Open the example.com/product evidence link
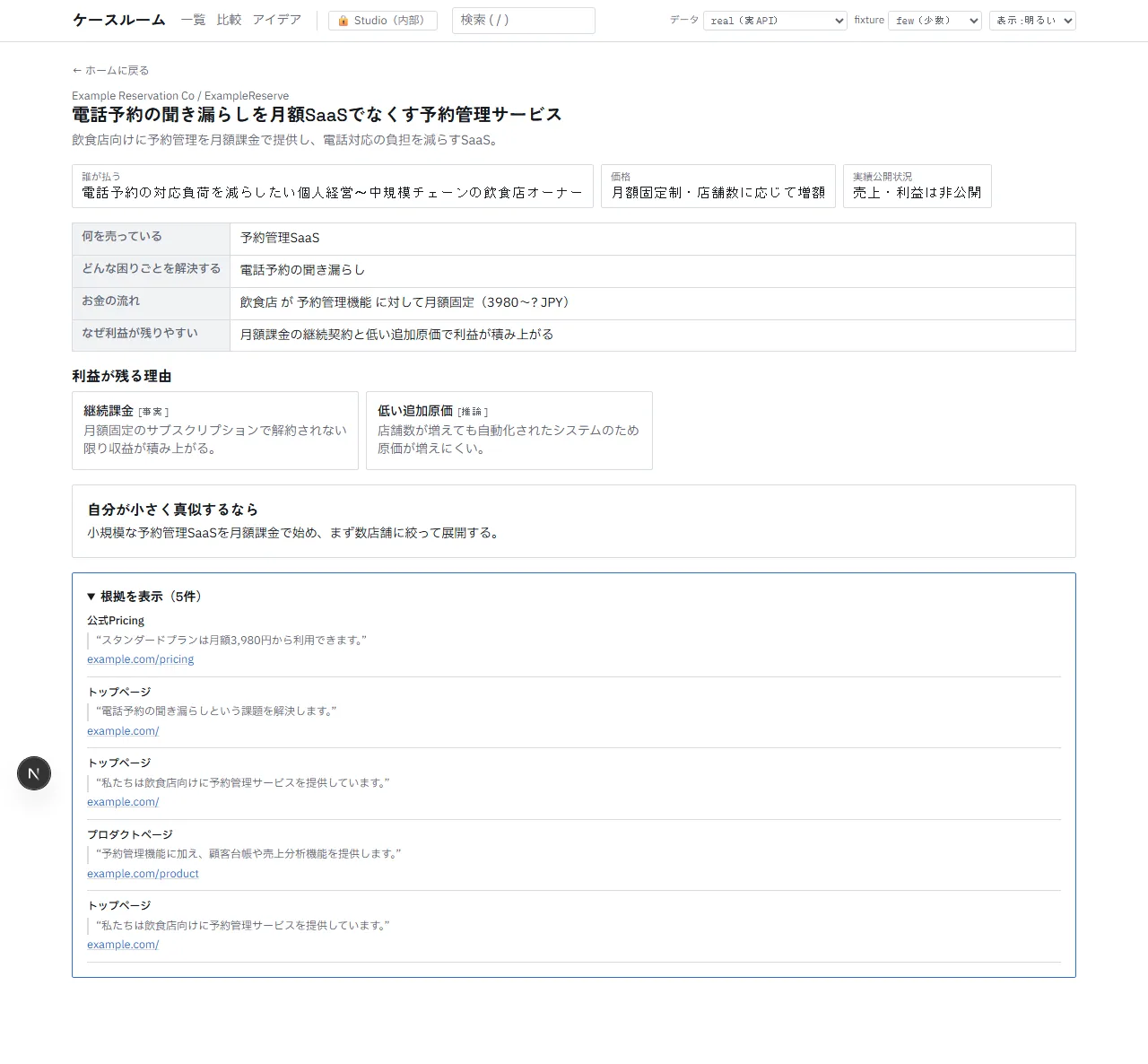 [x=143, y=874]
